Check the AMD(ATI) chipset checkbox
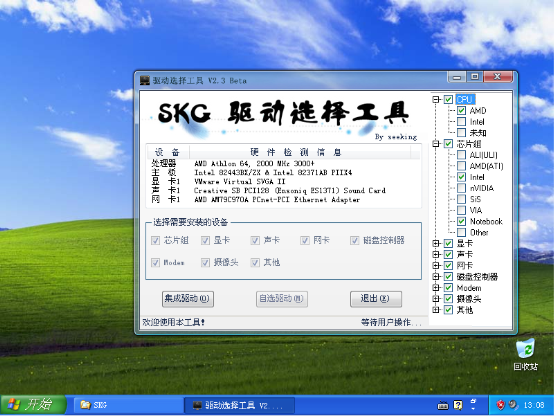This screenshot has height=416, width=555. (461, 166)
